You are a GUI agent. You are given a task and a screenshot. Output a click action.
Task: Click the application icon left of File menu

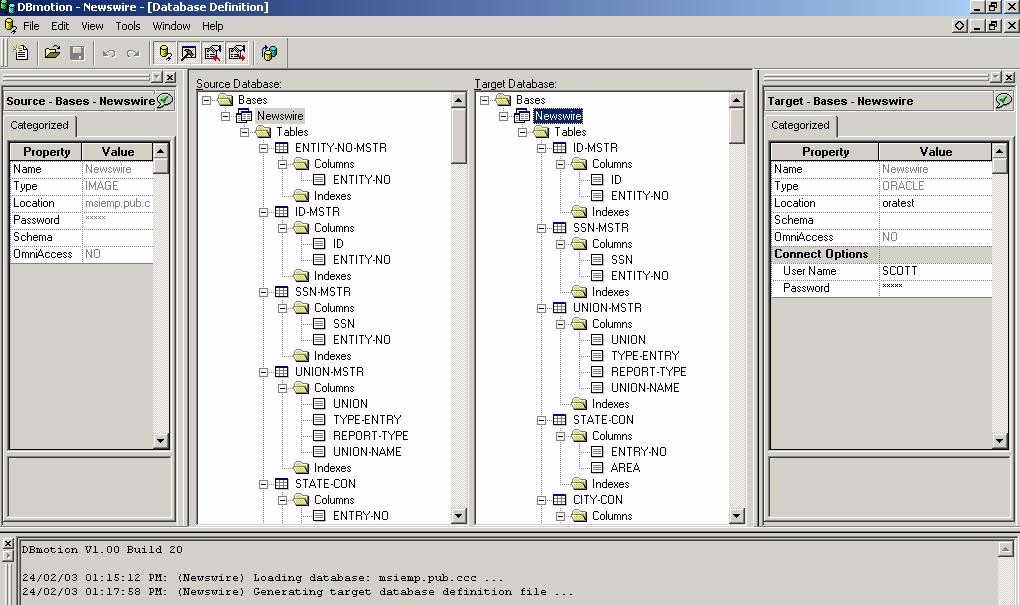coord(10,26)
